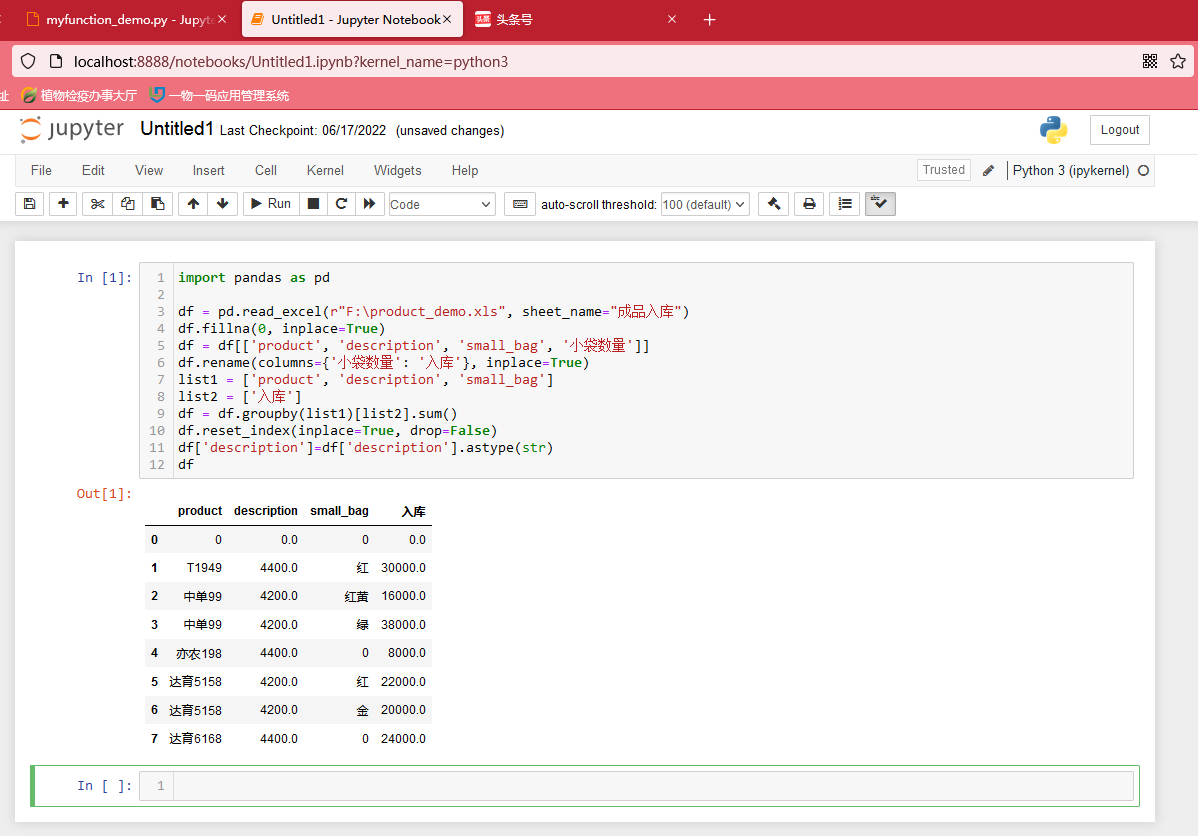Click the page info icon in address bar
This screenshot has width=1198, height=836.
click(56, 61)
